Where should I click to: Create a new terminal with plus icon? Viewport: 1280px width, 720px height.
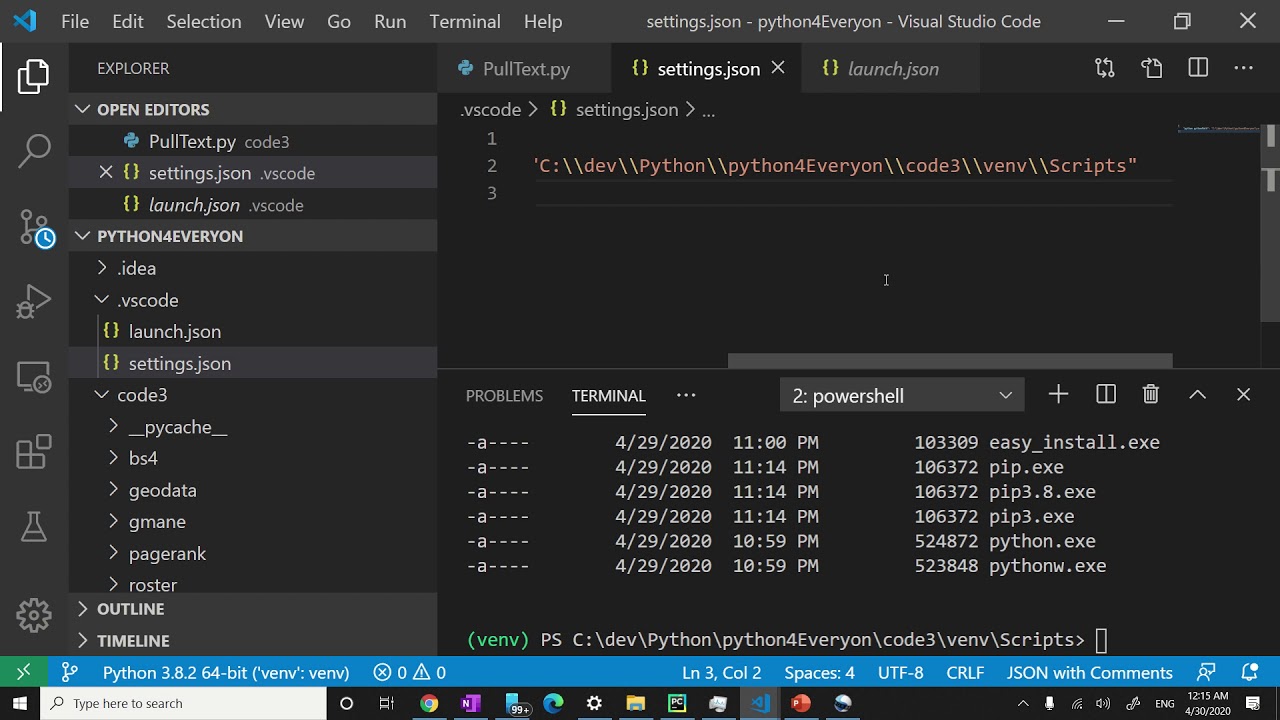click(1058, 395)
